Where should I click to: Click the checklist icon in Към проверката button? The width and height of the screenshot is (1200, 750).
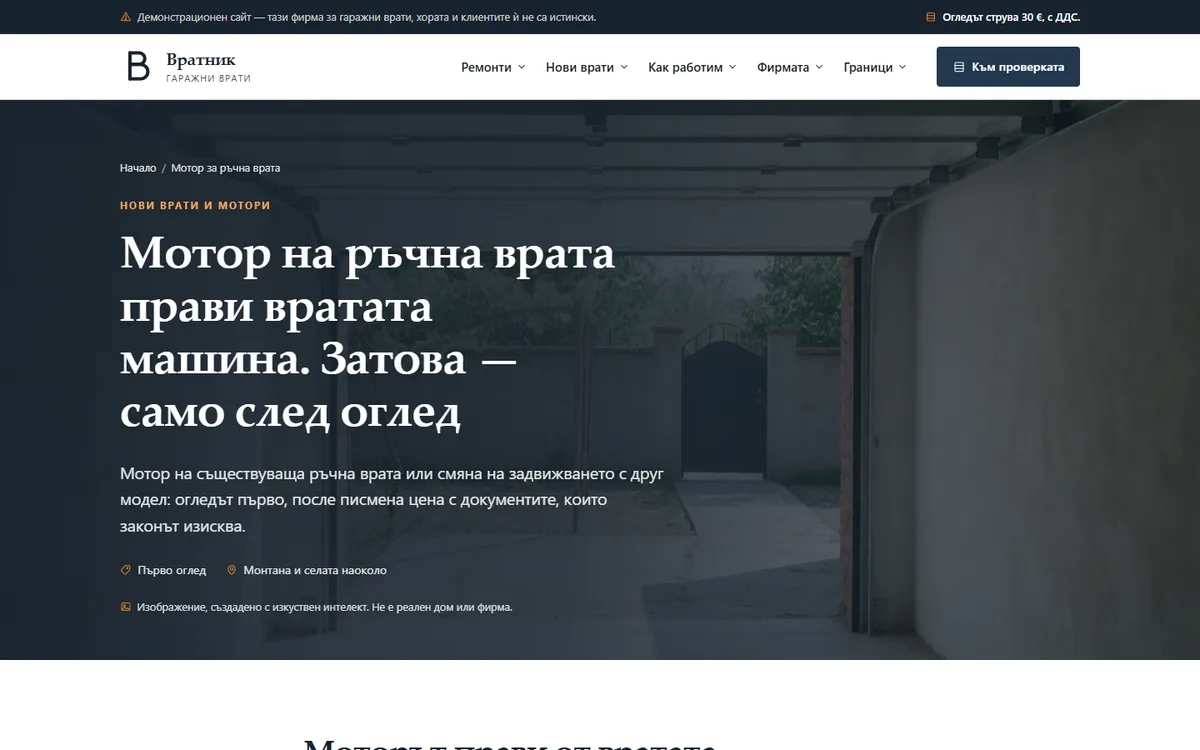point(959,67)
